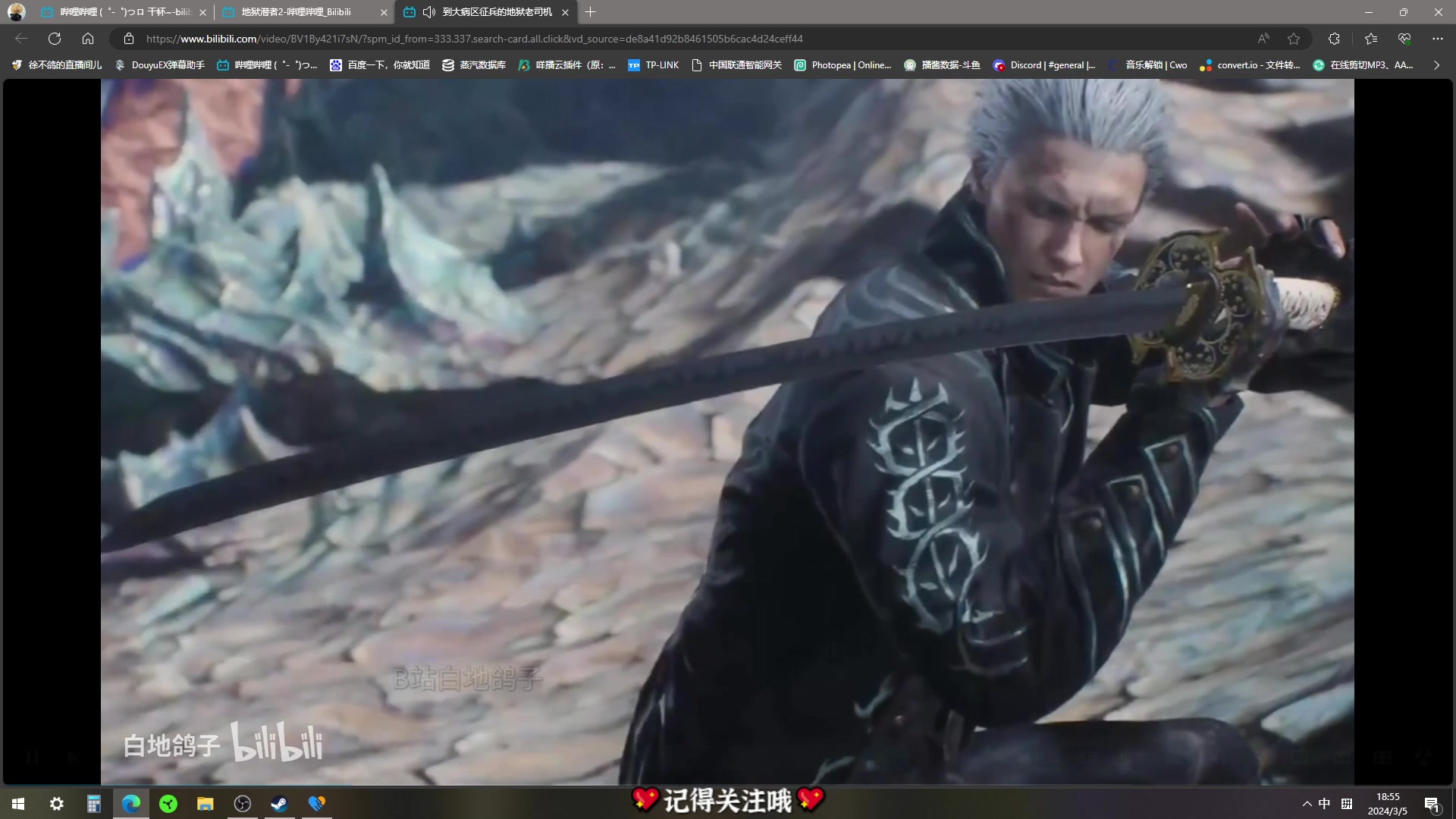Viewport: 1456px width, 819px height.
Task: Close the 哔哩哔哩 干杯 tab
Action: (202, 12)
